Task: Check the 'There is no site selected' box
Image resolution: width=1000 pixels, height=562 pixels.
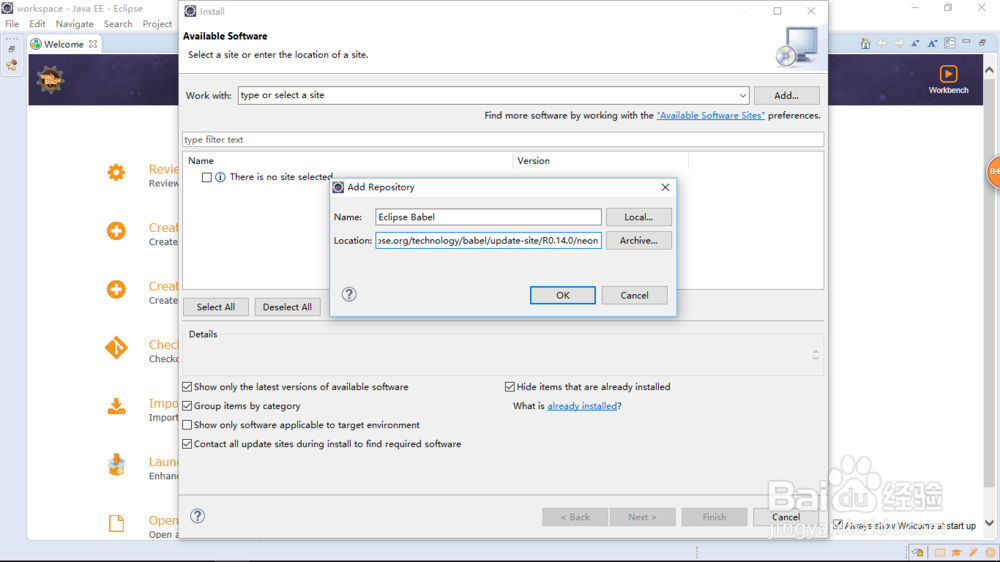Action: coord(207,177)
